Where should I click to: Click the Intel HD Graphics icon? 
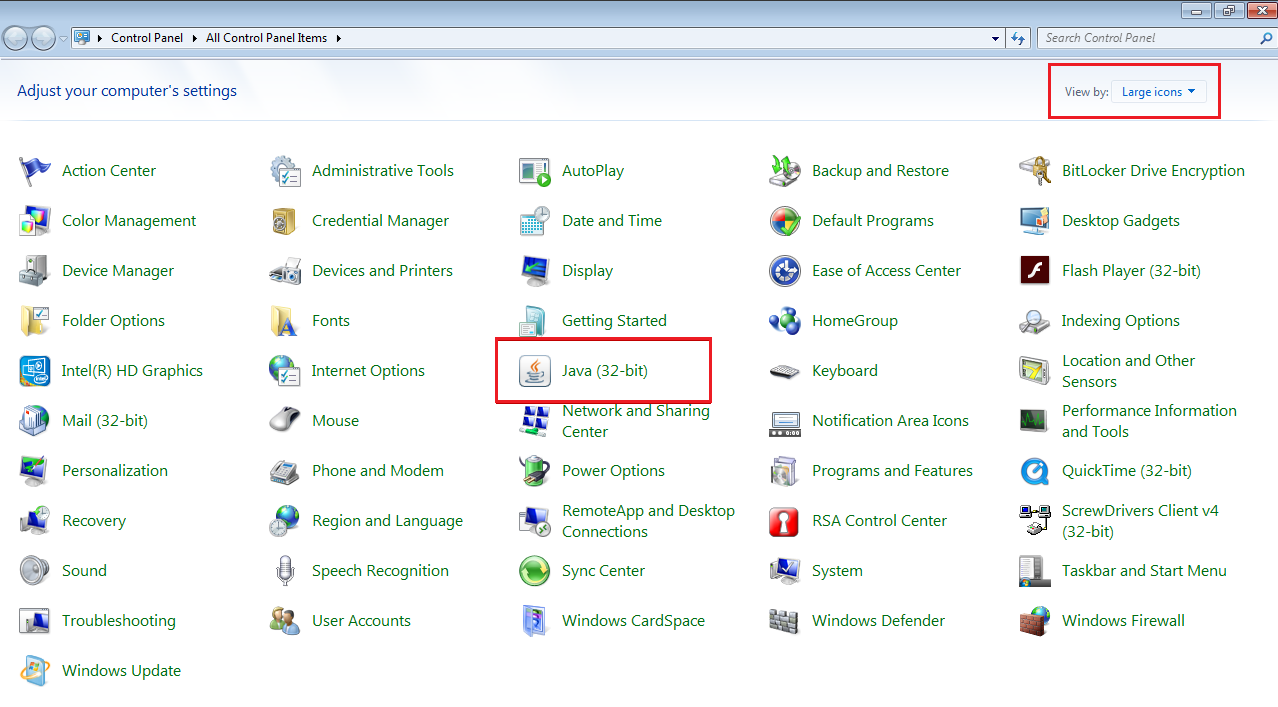point(35,371)
